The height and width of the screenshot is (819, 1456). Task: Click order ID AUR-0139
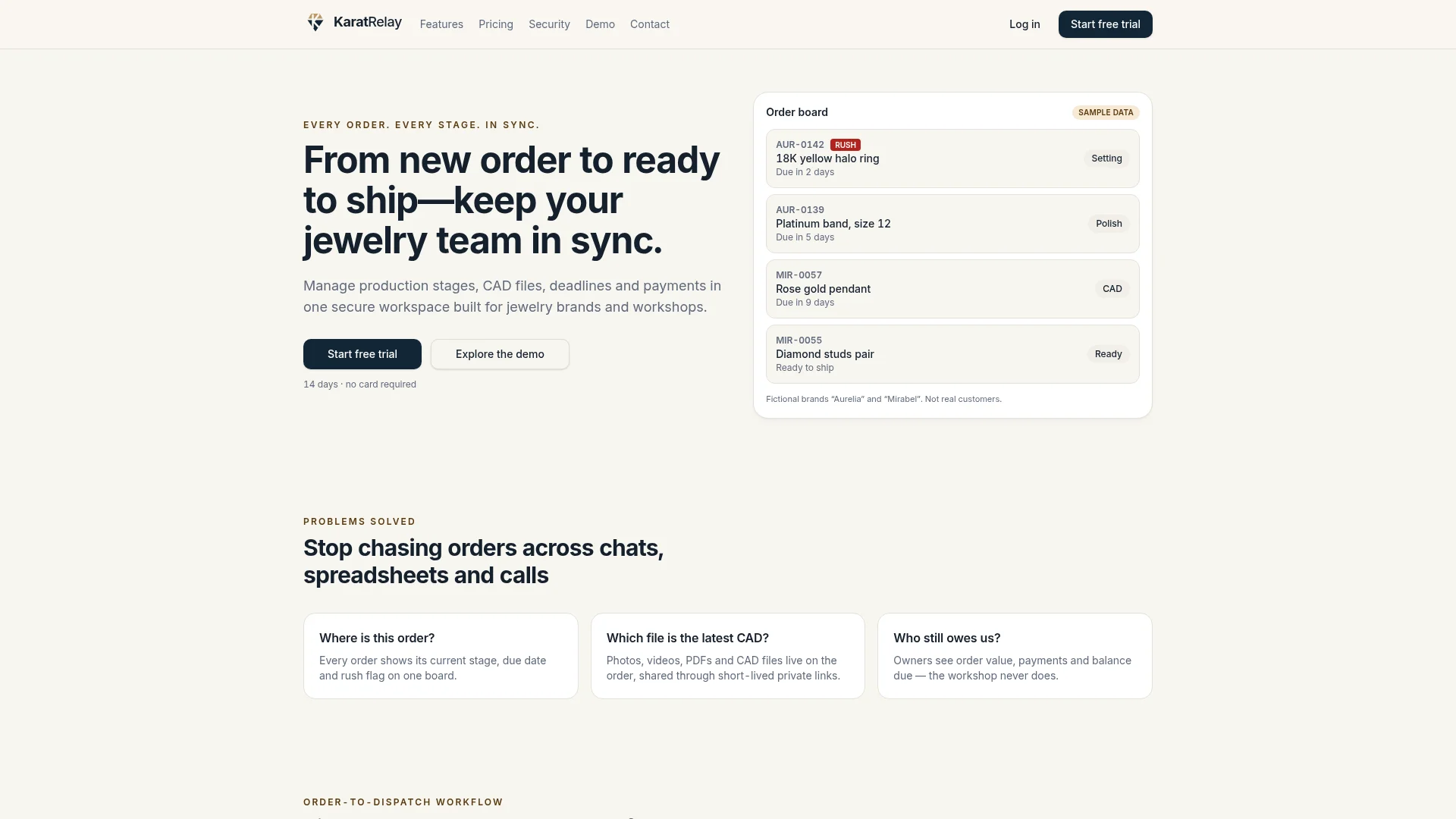(800, 210)
